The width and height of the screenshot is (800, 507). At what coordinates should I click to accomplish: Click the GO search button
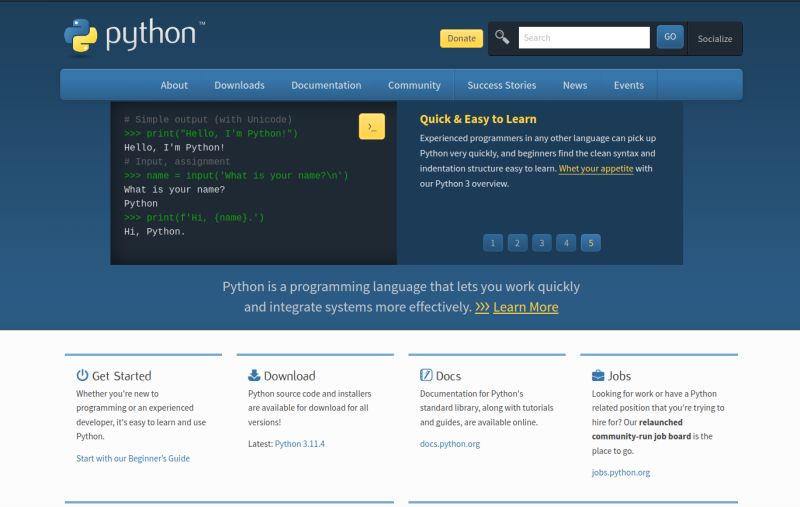tap(670, 37)
